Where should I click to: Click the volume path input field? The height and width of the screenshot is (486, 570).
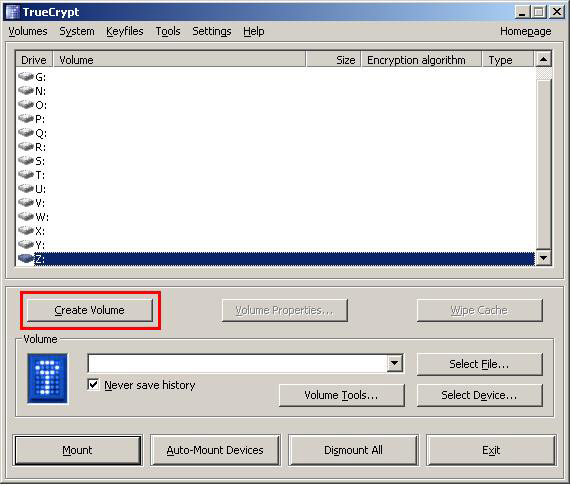coord(238,363)
